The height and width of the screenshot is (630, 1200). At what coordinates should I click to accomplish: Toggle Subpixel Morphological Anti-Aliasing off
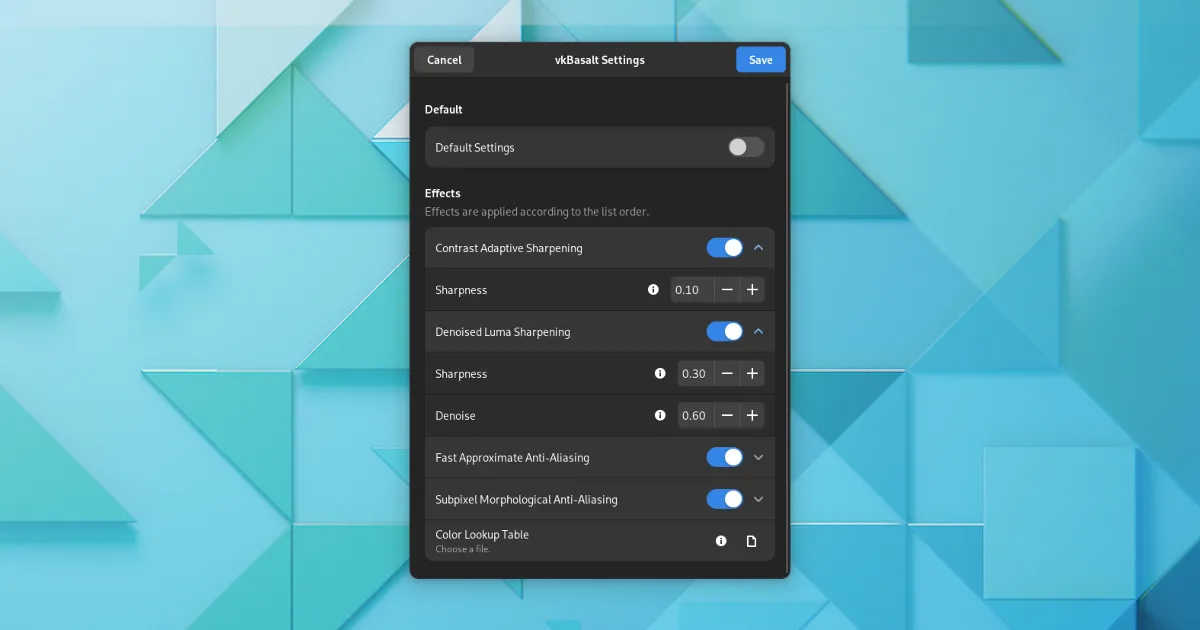tap(725, 500)
